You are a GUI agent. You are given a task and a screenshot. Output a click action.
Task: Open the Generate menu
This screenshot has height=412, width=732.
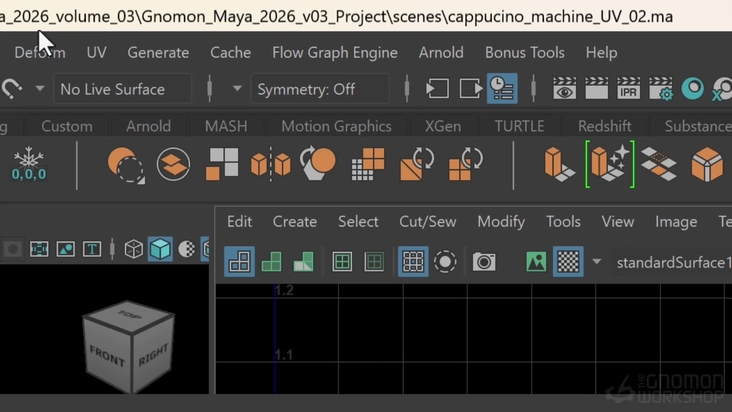pyautogui.click(x=158, y=53)
